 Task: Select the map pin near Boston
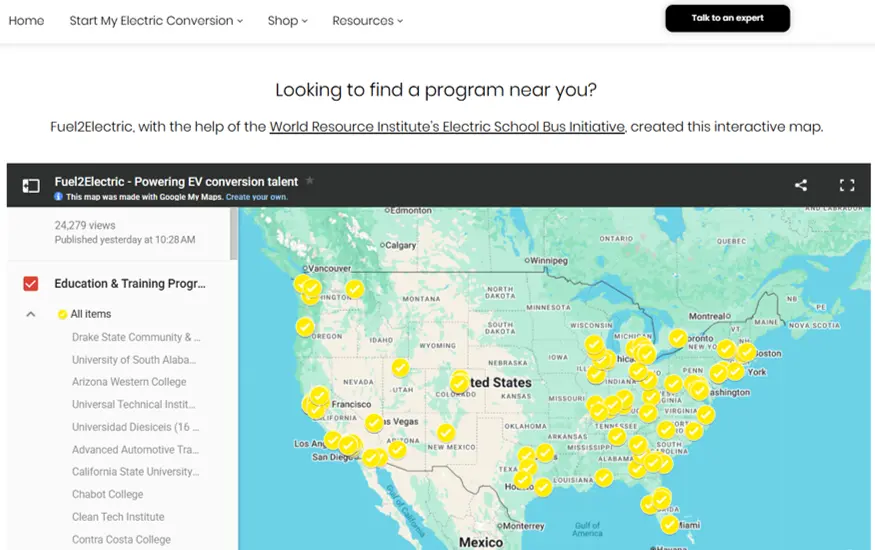747,352
